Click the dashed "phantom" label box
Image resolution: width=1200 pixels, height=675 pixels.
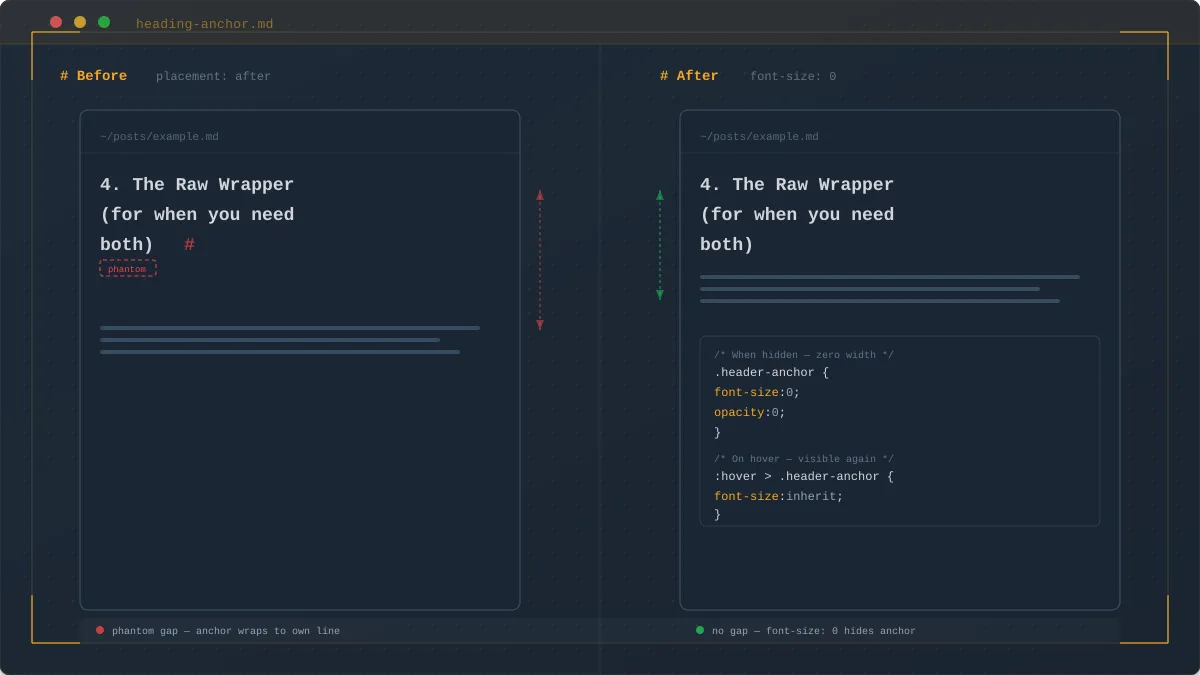point(128,268)
